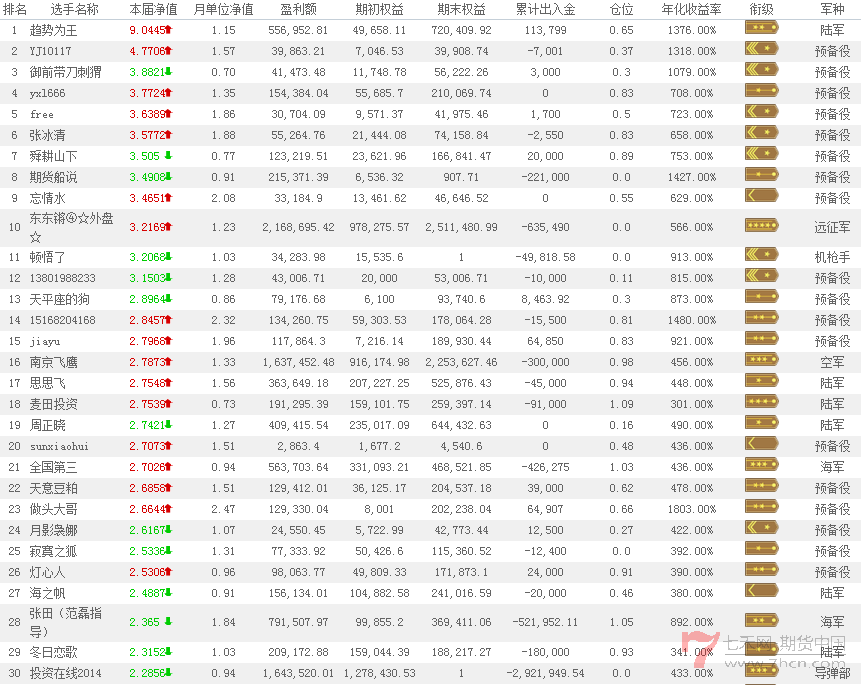Click the 累计出入金 column header
The image size is (861, 685).
[x=545, y=9]
